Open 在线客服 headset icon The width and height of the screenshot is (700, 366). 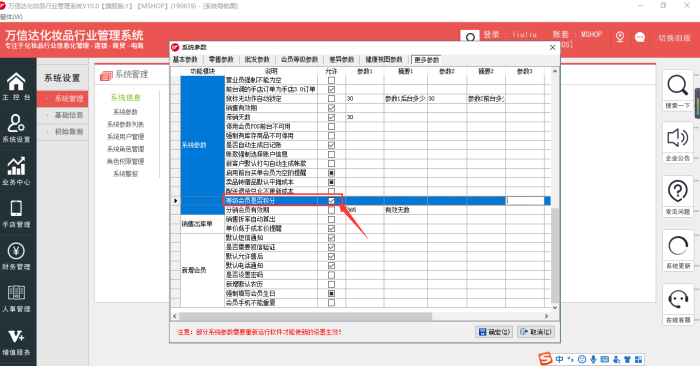(678, 299)
